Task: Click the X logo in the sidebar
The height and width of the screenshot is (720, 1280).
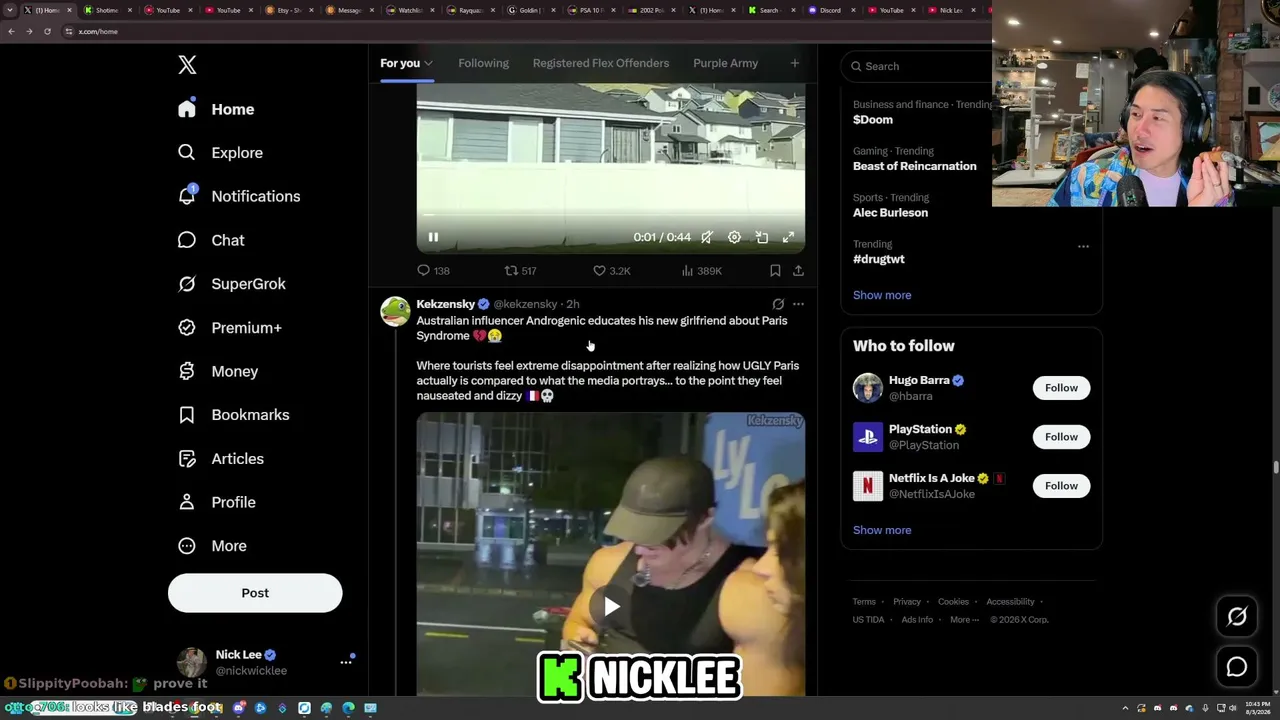Action: click(187, 65)
